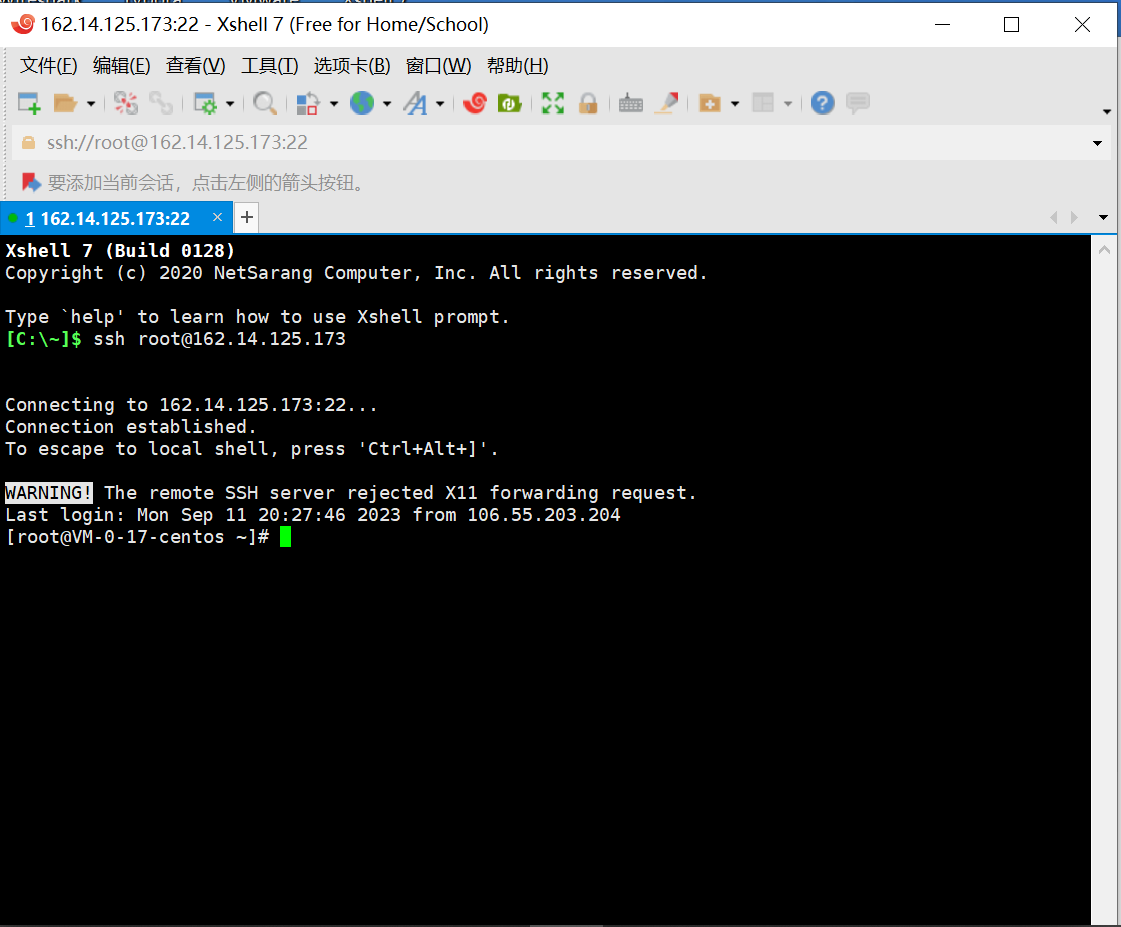Click the lock screen padlock icon
The image size is (1121, 927).
tap(588, 103)
